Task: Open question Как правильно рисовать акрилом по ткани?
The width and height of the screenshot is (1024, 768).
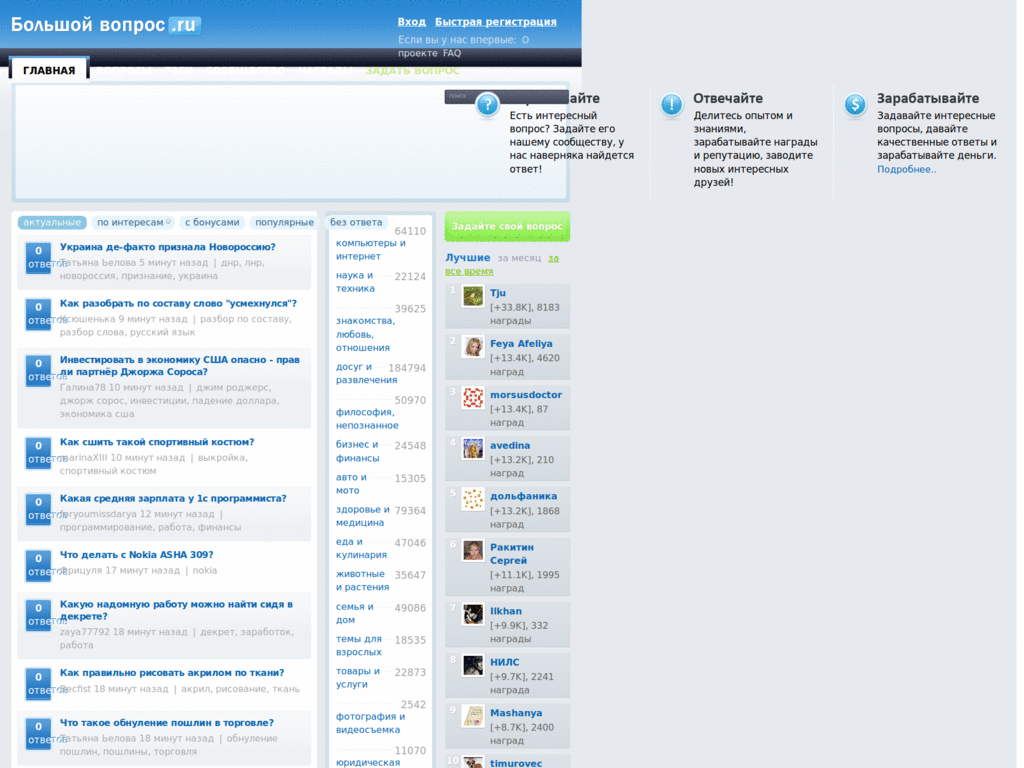Action: 172,673
